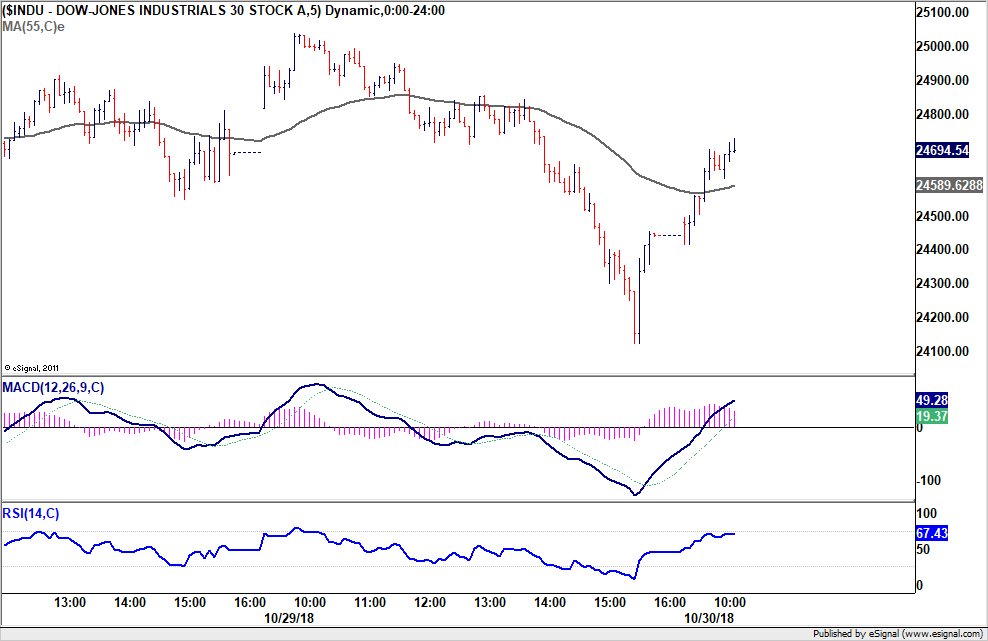Click the 10/30/18 date label
Screen dimensions: 988x641
[x=709, y=618]
